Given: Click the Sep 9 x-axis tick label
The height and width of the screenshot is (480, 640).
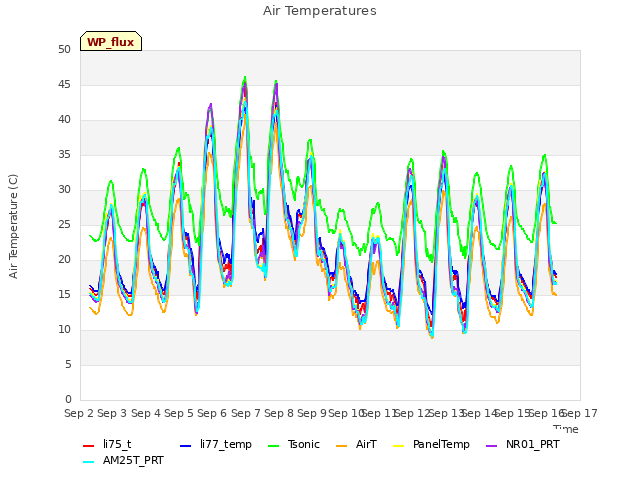Looking at the screenshot, I should coord(312,413).
